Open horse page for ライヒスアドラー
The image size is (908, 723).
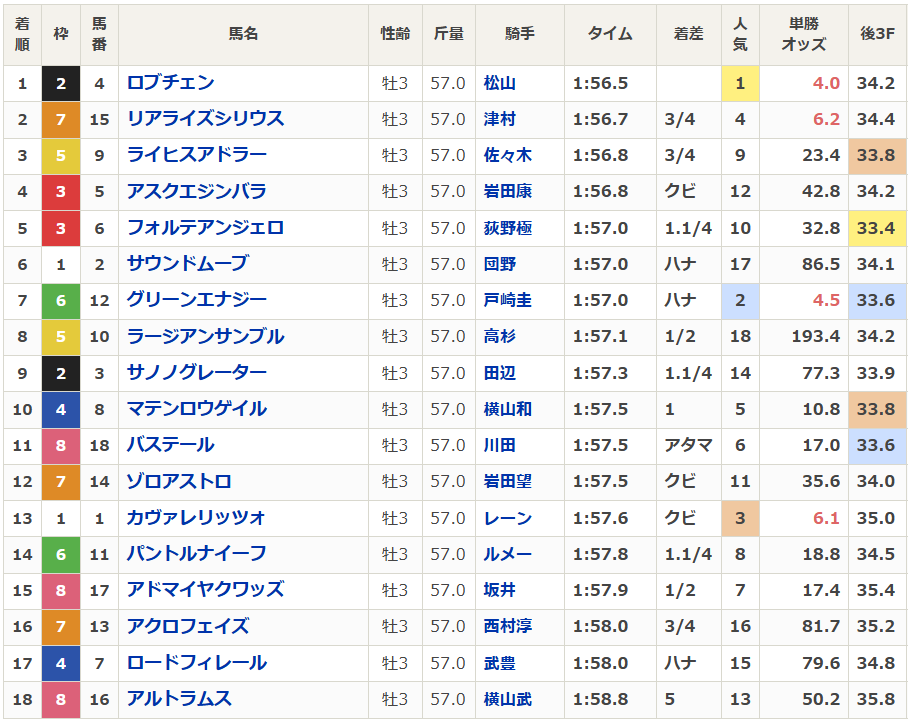197,155
